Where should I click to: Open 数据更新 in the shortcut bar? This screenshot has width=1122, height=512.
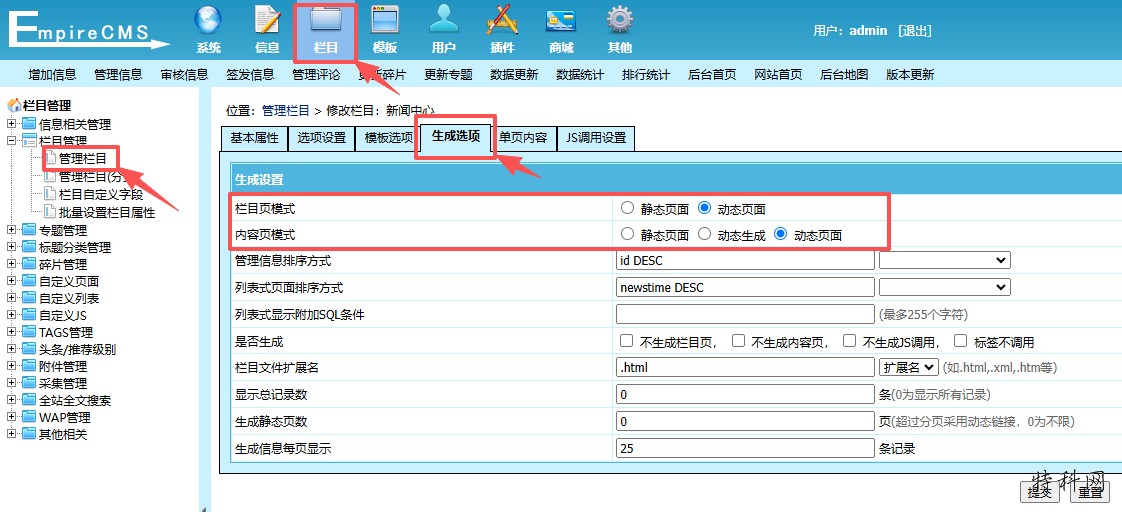[x=514, y=74]
